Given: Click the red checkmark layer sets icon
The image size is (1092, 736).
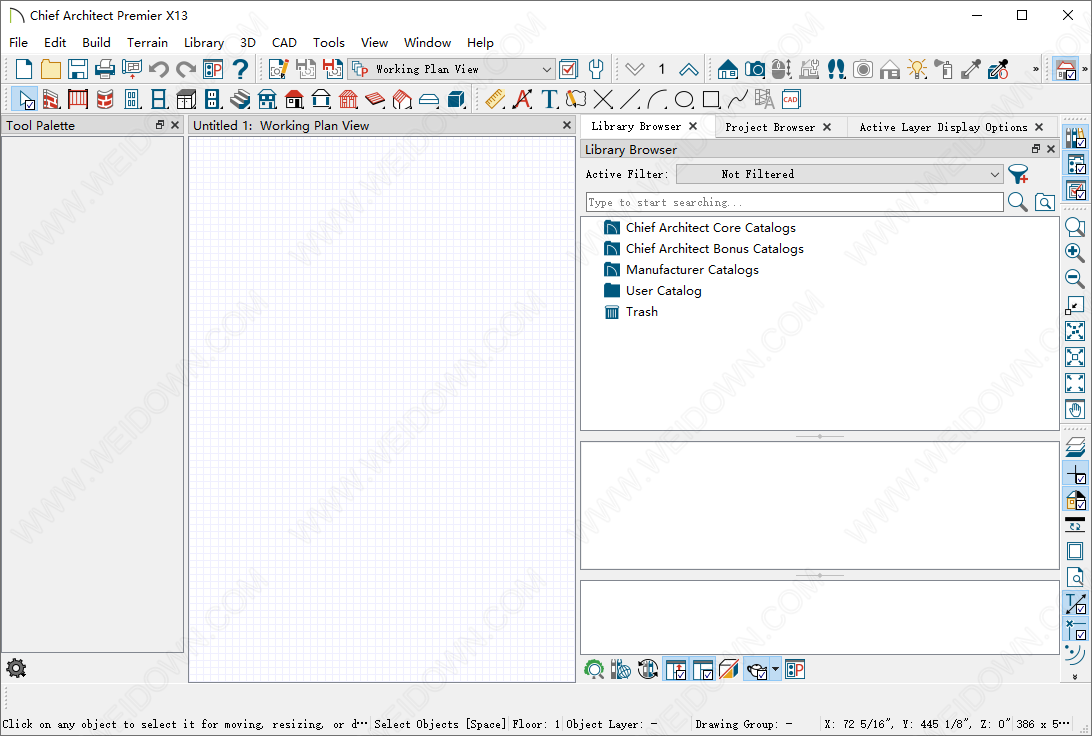Looking at the screenshot, I should coord(568,69).
